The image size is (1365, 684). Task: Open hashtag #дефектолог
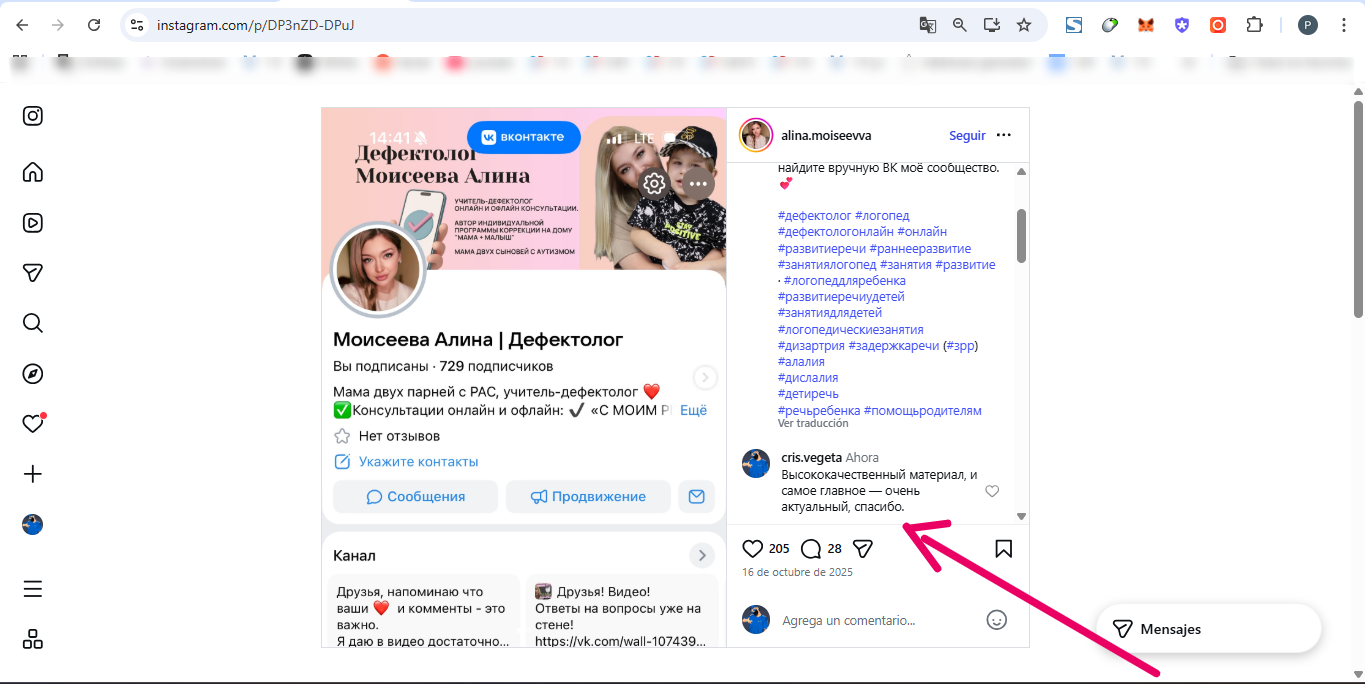coord(814,216)
